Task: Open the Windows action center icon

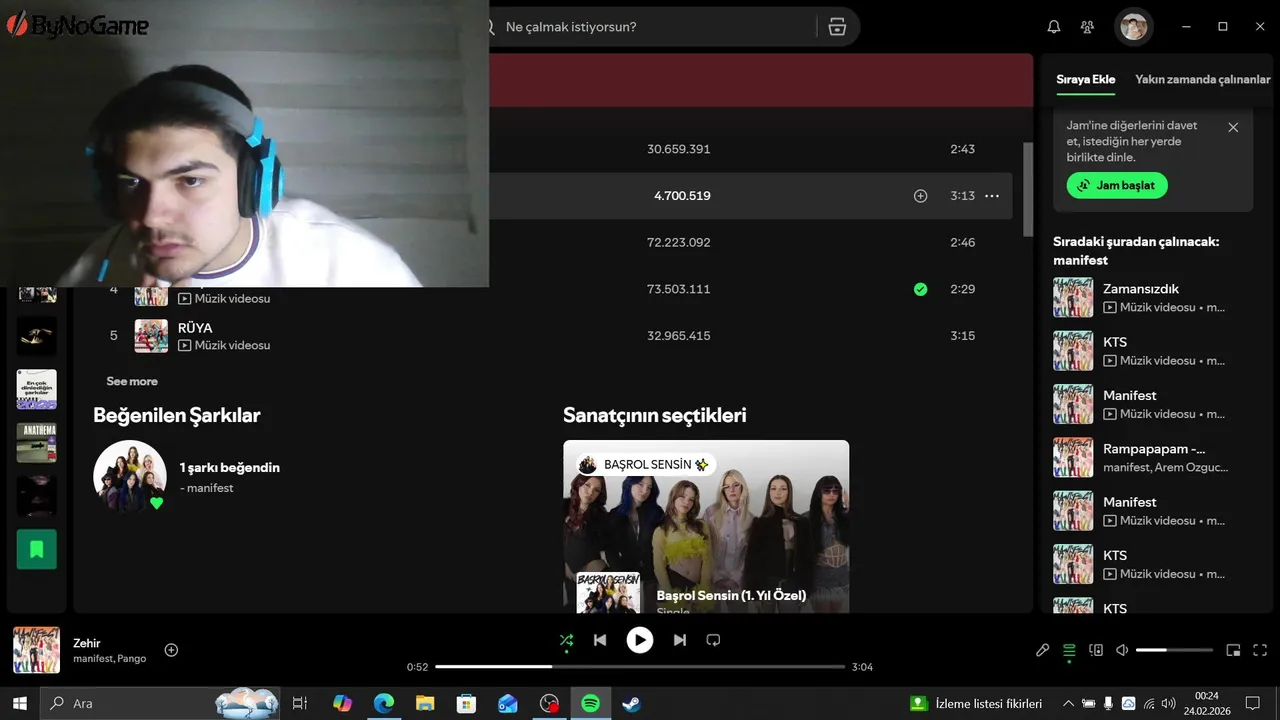Action: pyautogui.click(x=1252, y=703)
